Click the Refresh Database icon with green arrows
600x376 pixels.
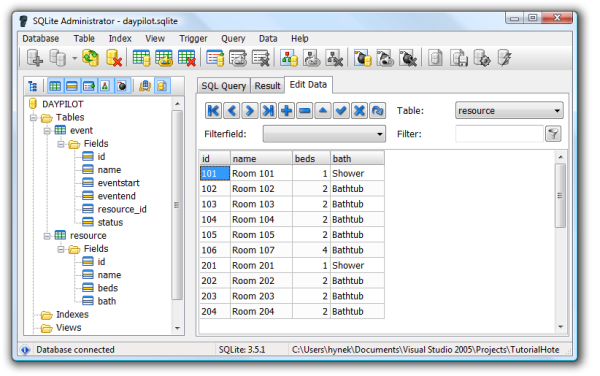point(90,59)
